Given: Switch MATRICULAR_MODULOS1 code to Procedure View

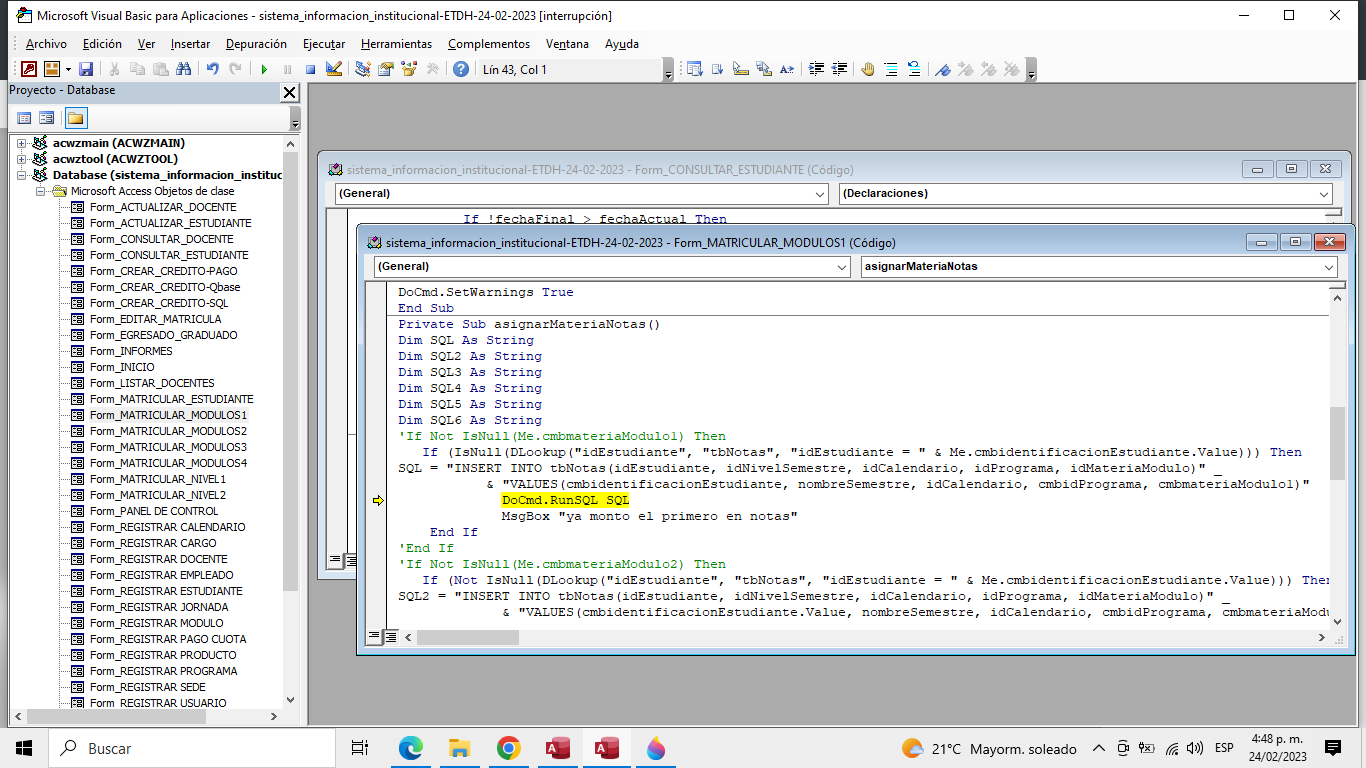Looking at the screenshot, I should [374, 636].
